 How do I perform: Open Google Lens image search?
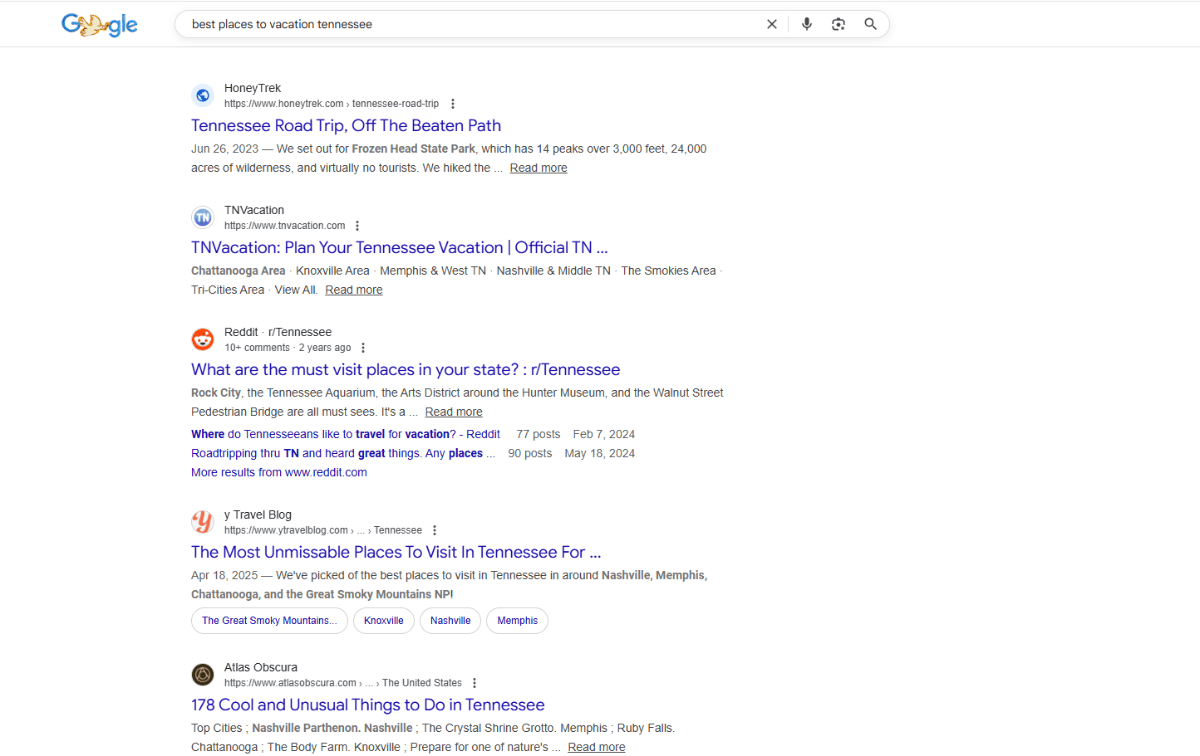coord(838,23)
